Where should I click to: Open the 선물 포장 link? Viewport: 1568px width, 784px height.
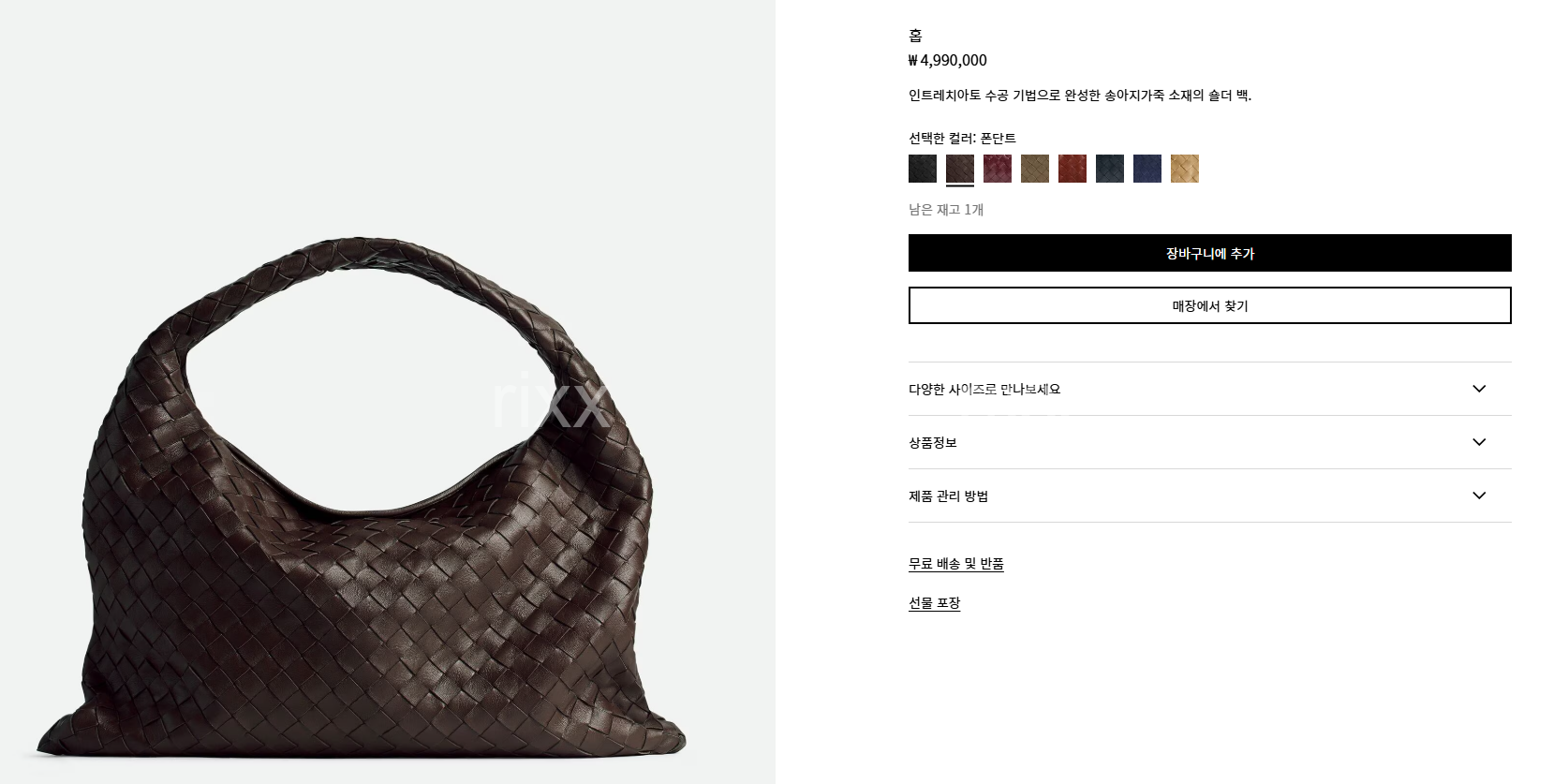935,603
